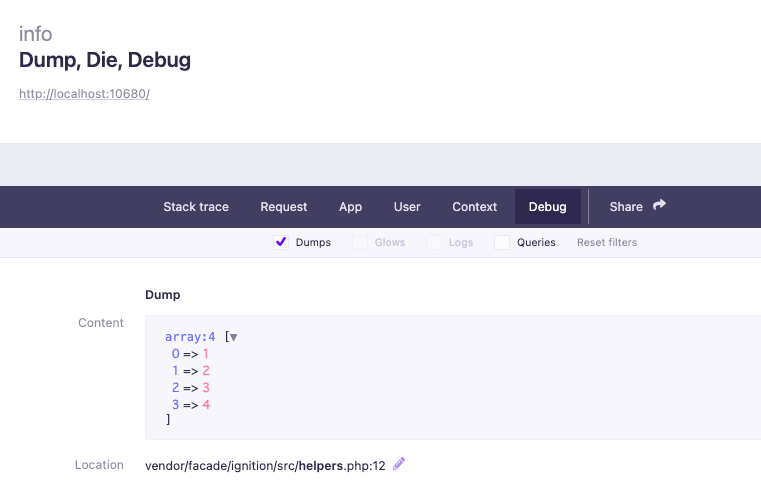Uncheck the Dumps filter checkbox

coord(281,242)
